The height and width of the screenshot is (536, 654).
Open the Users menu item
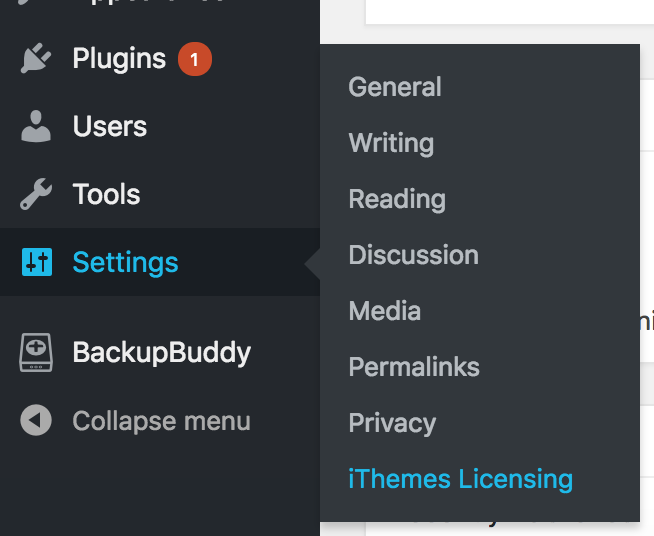[x=110, y=126]
